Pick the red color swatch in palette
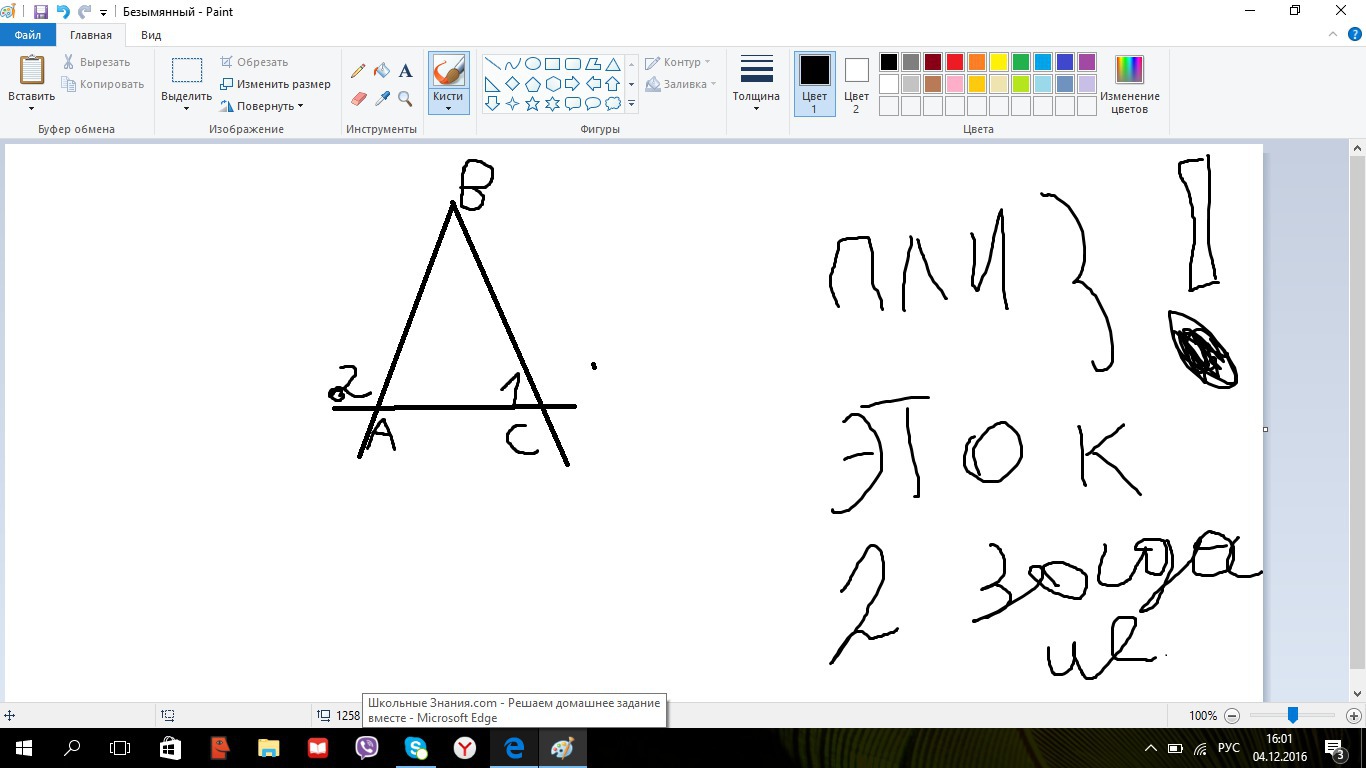The image size is (1366, 768). click(954, 62)
